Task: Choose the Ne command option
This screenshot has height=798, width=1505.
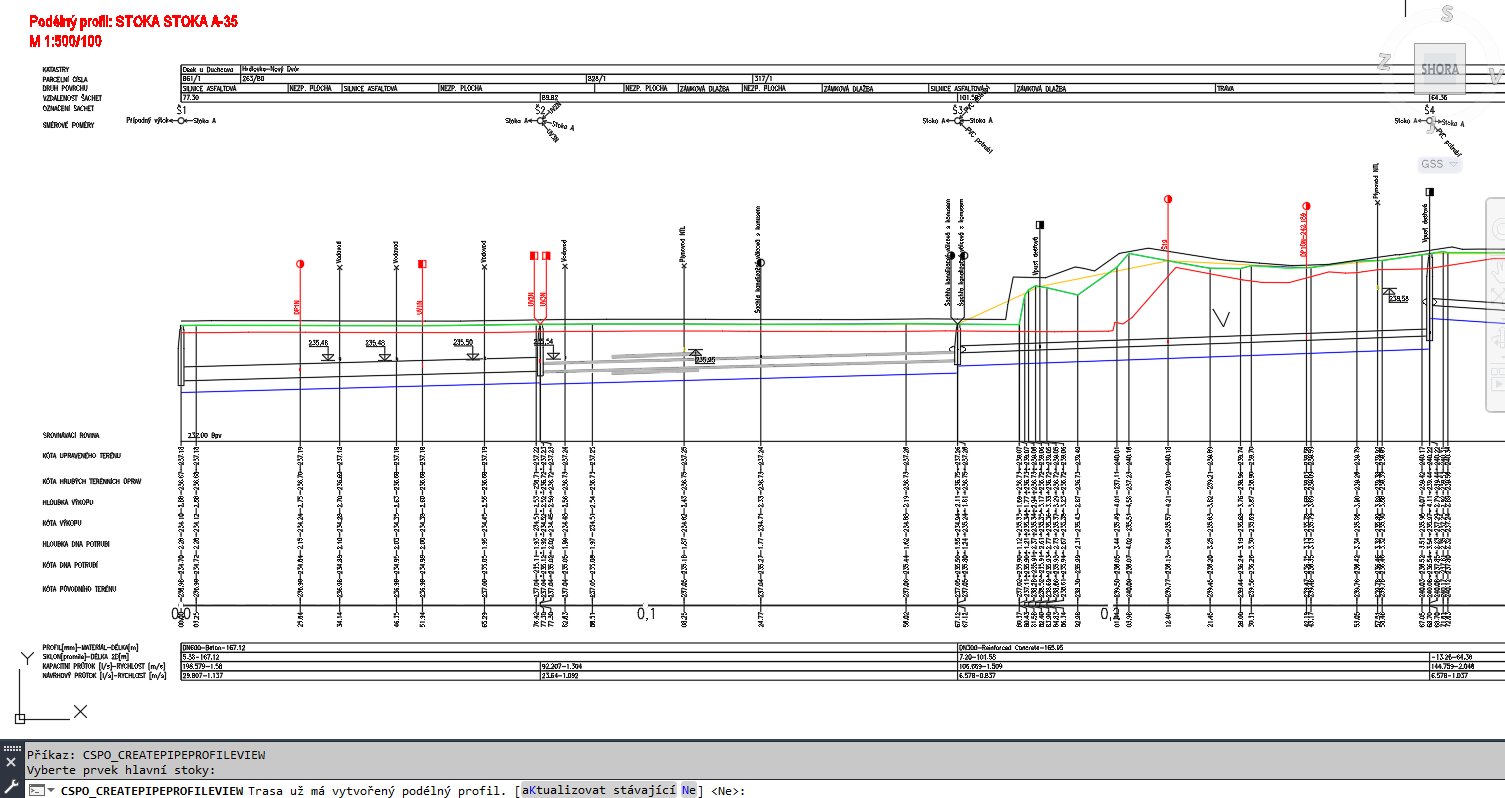Action: pyautogui.click(x=689, y=790)
